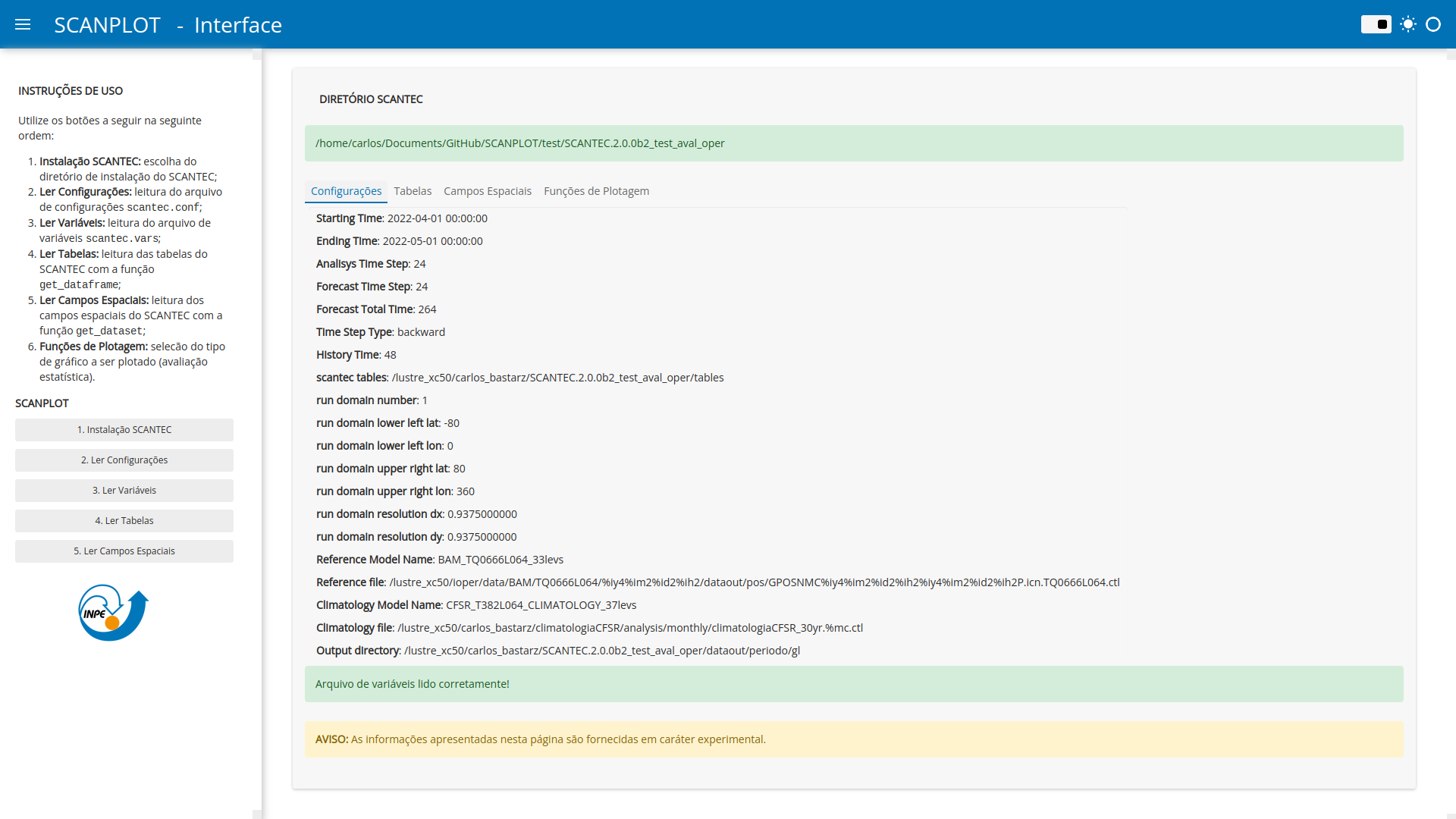
Task: Toggle the theme switch in header
Action: 1376,24
